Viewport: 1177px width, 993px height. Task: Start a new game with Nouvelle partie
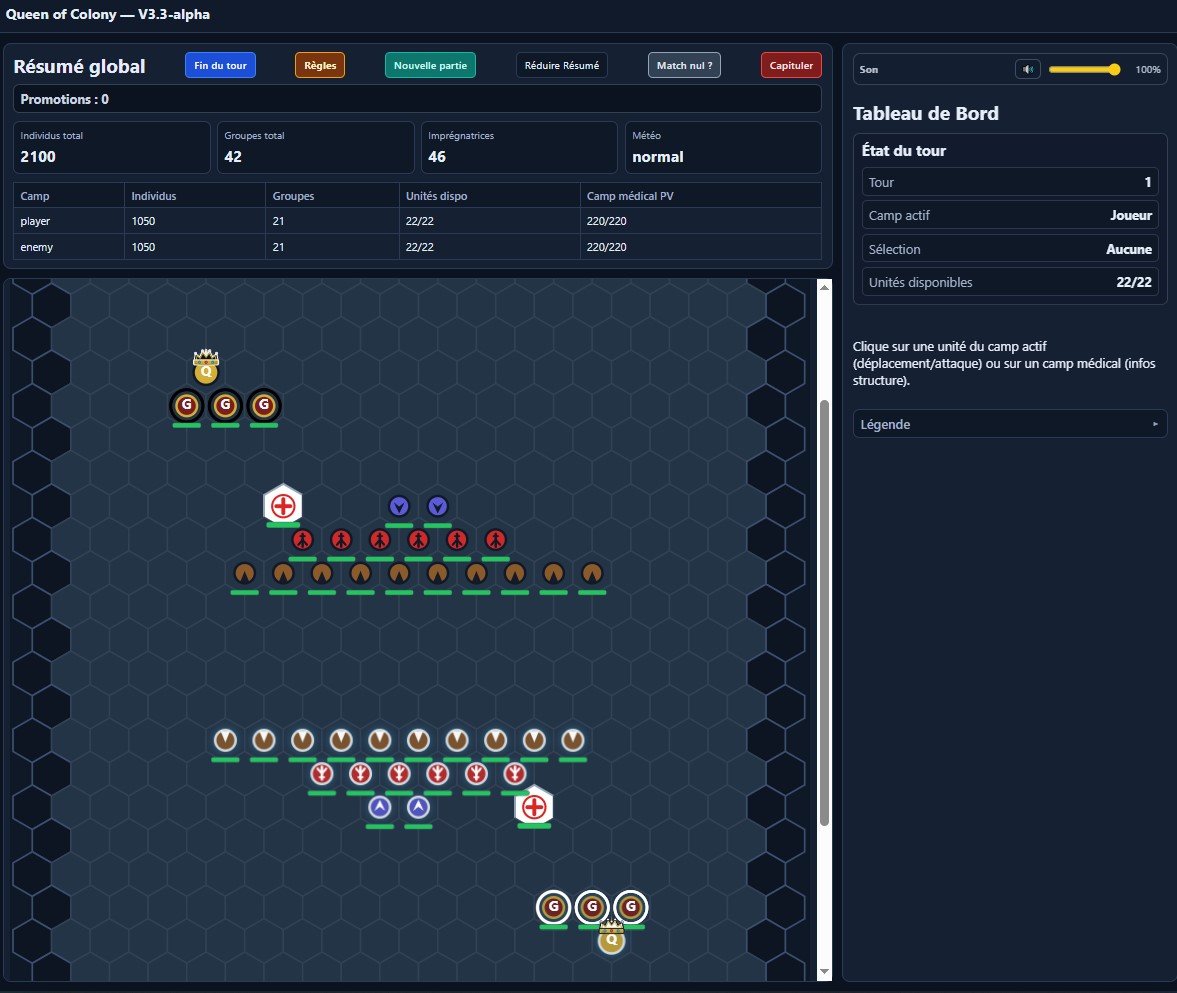[x=430, y=65]
